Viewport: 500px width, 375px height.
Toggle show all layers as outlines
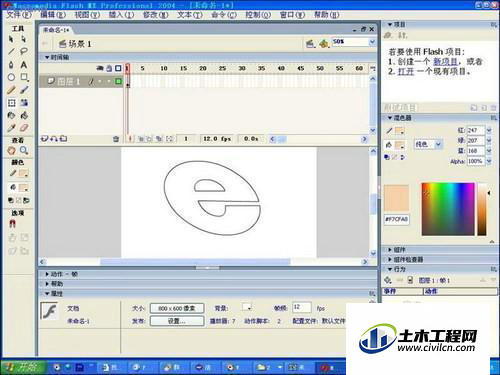click(x=118, y=68)
